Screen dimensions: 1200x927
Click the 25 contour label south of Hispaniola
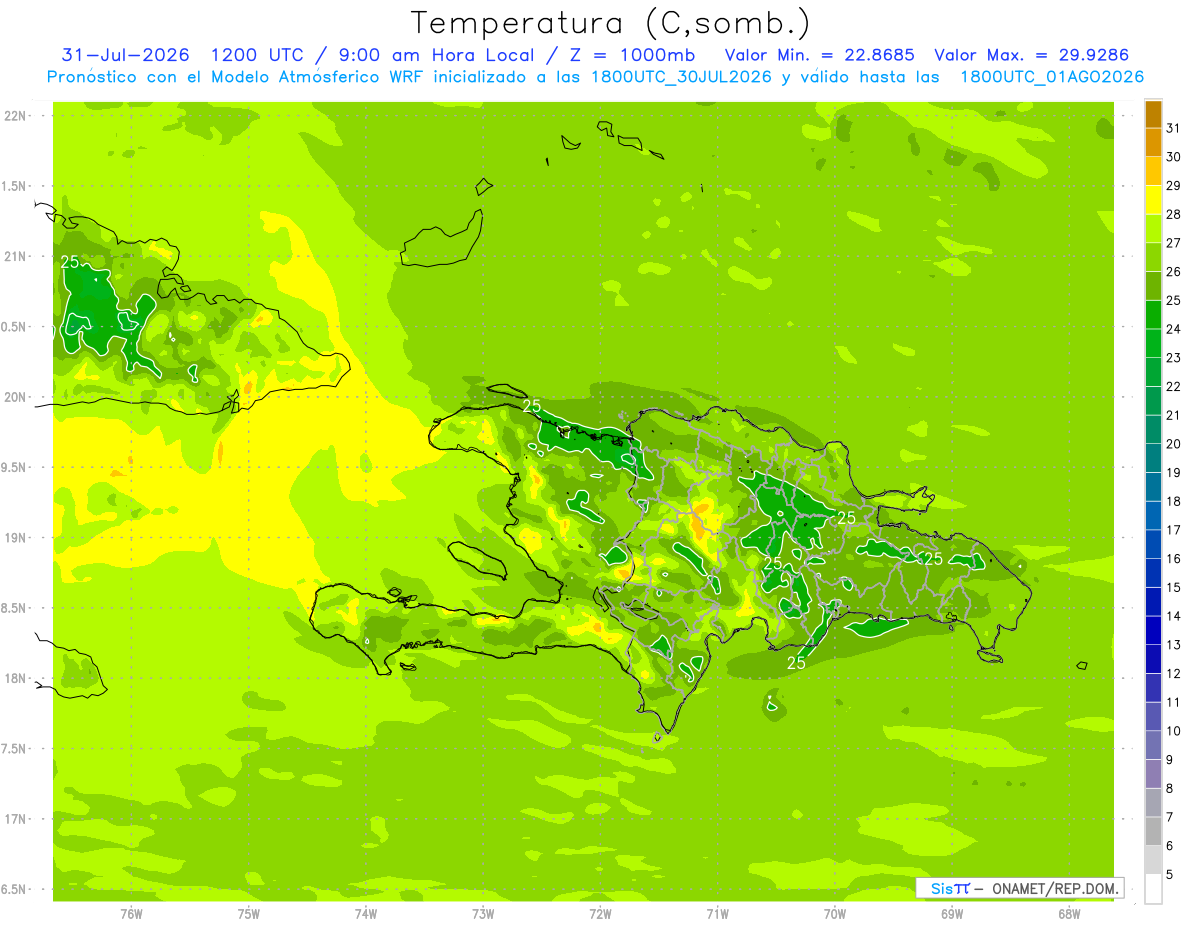pyautogui.click(x=797, y=663)
